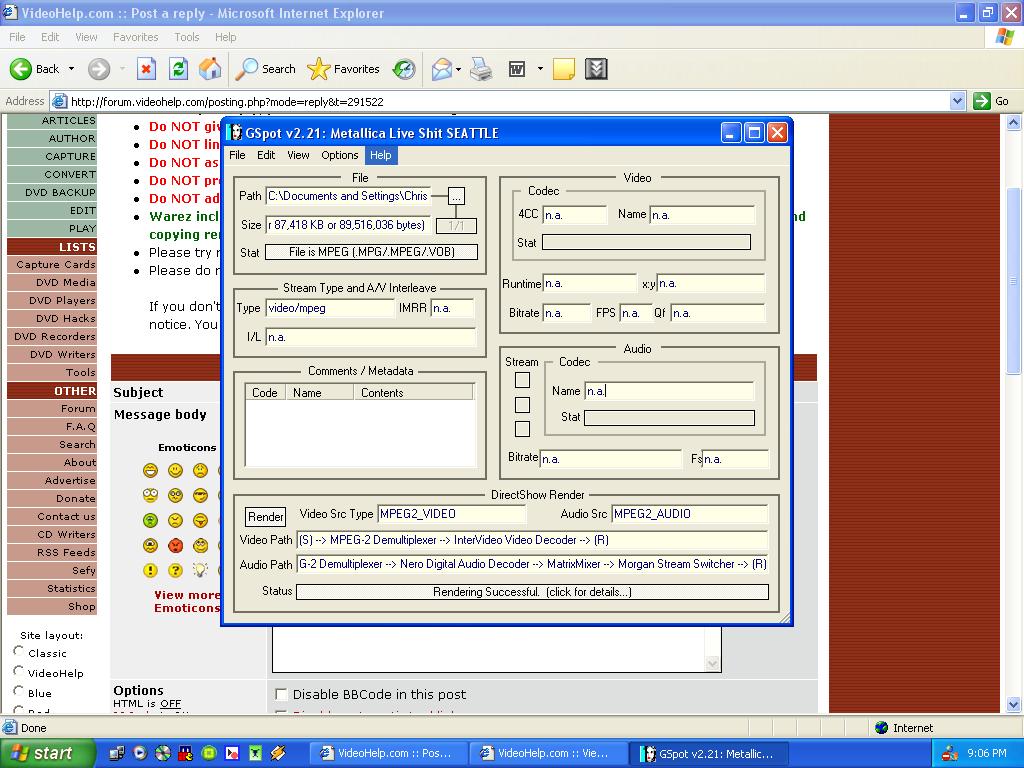Click the Go button next to address bar

(x=991, y=101)
